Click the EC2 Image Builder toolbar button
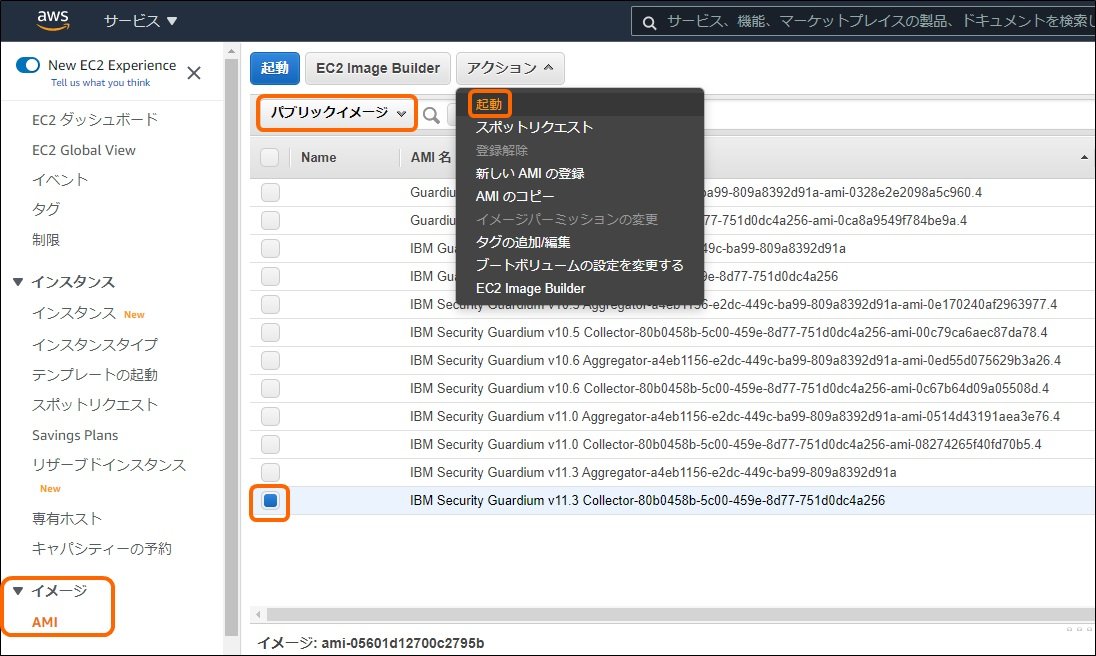The image size is (1096, 656). point(378,68)
